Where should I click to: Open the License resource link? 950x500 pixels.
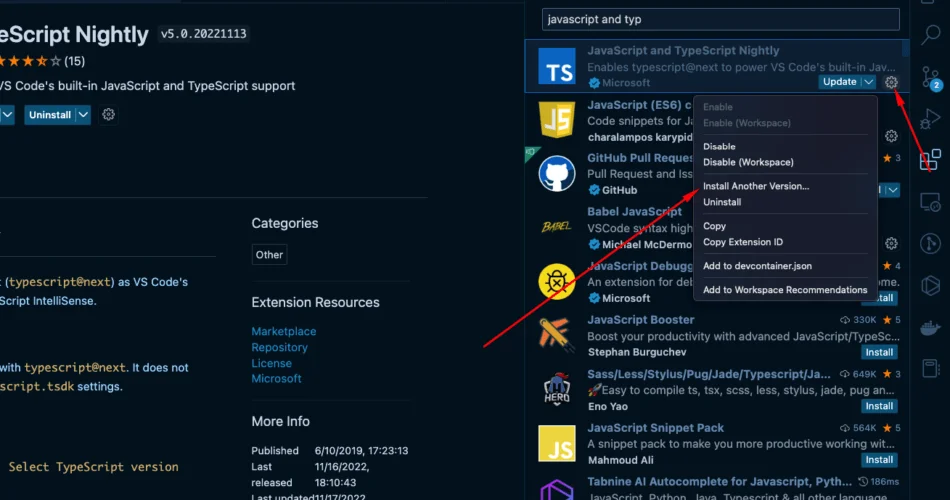point(271,363)
